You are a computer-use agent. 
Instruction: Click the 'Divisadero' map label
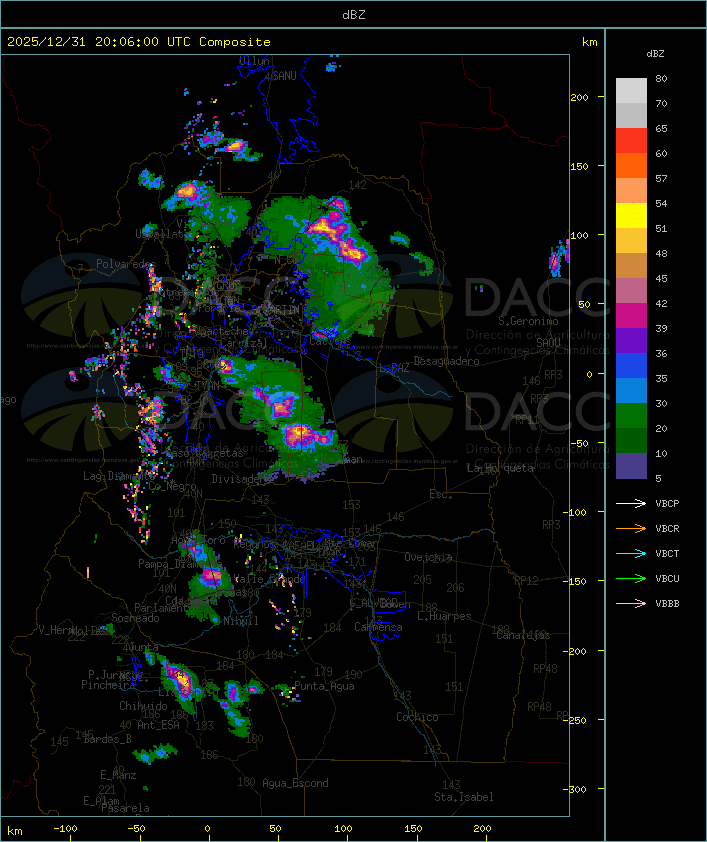click(241, 478)
